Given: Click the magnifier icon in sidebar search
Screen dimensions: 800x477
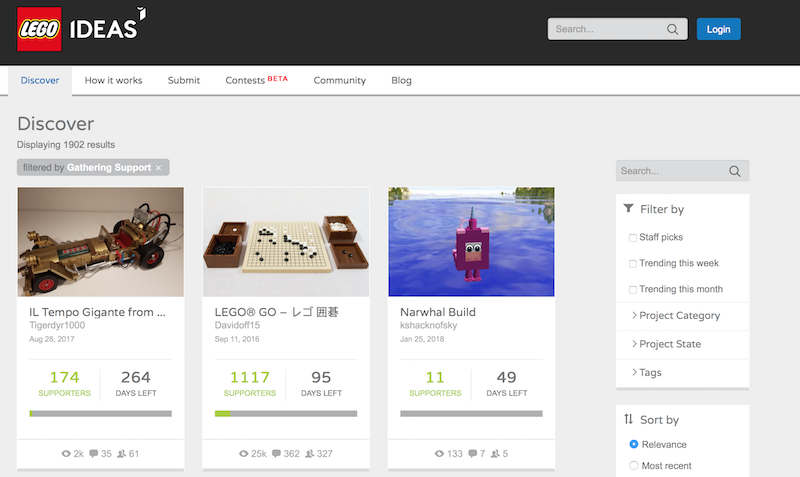Looking at the screenshot, I should pos(734,171).
